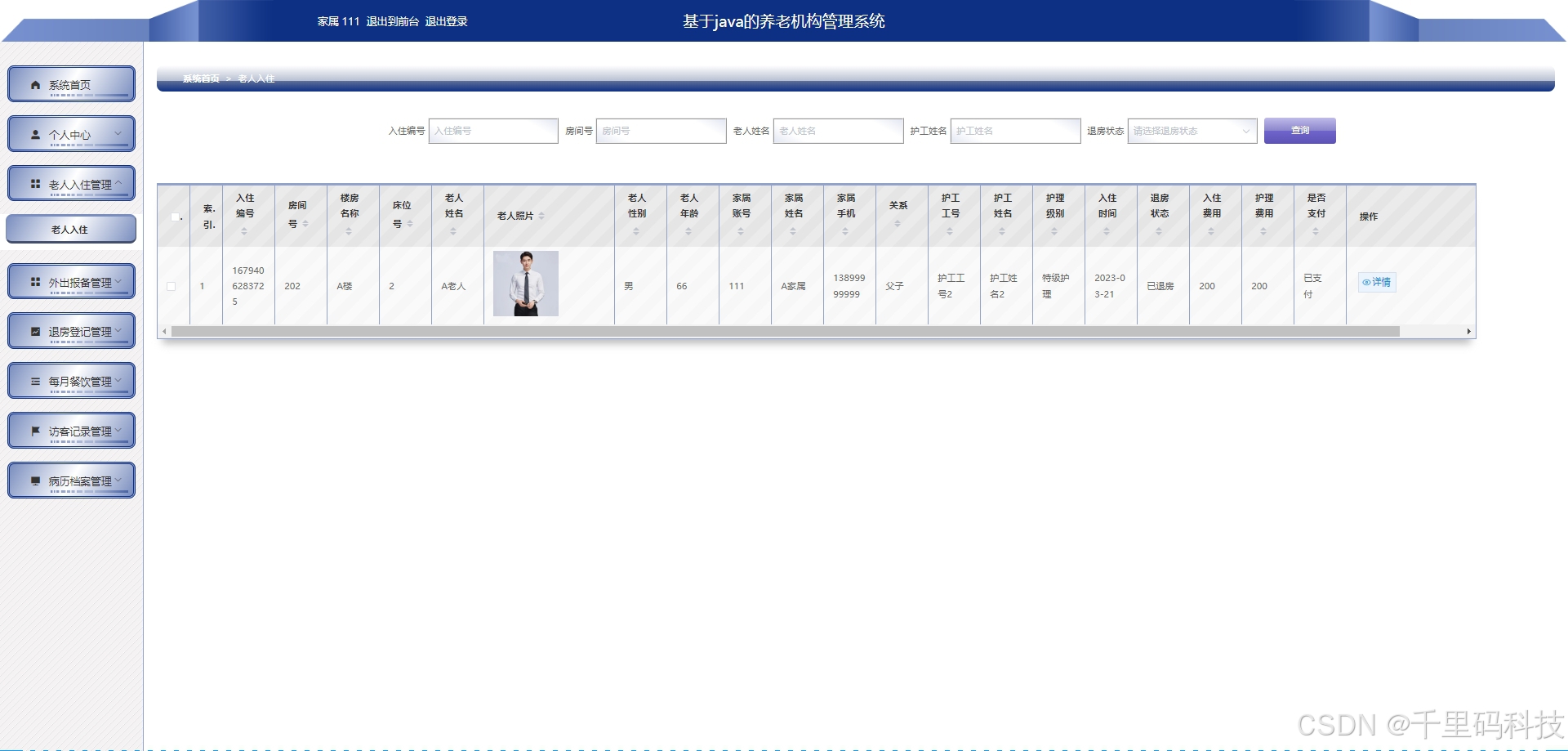The image size is (1568, 751).
Task: Expand the 访客记录管理 menu
Action: [71, 431]
